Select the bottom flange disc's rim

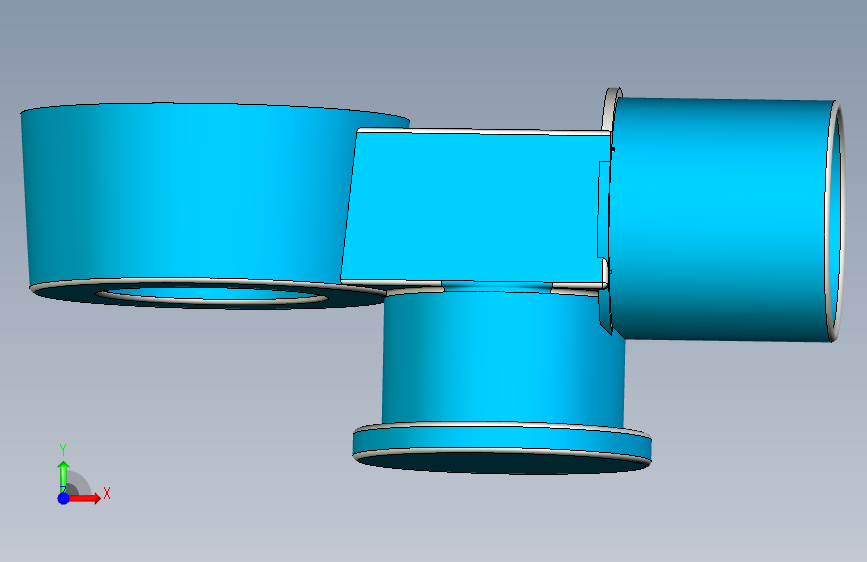(502, 441)
